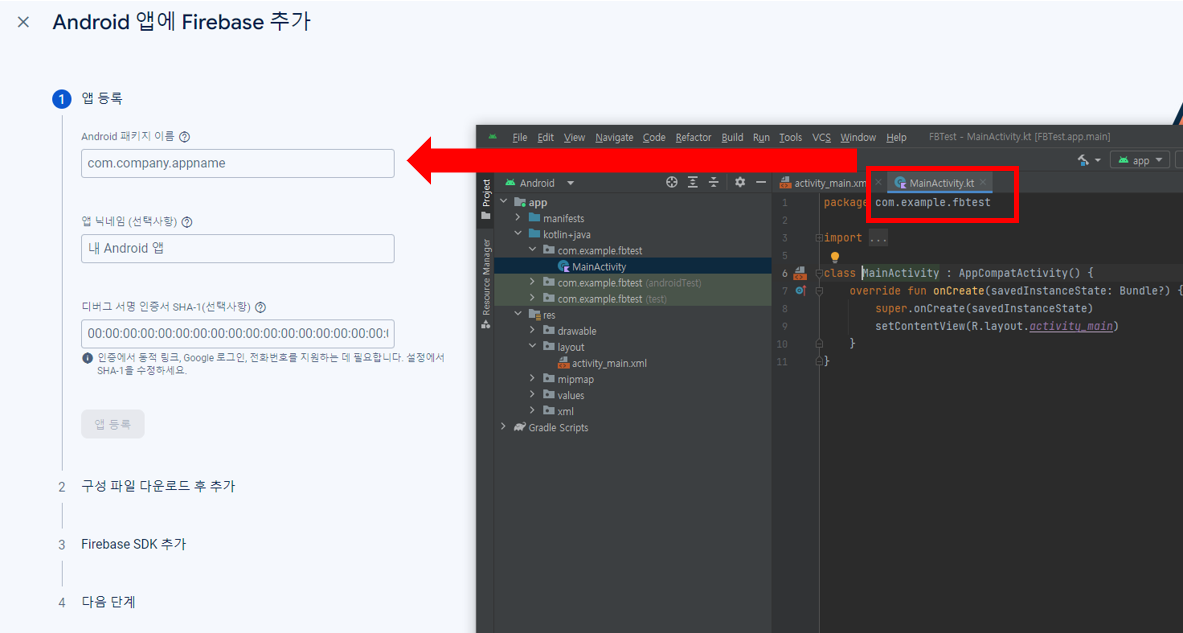The height and width of the screenshot is (633, 1183).
Task: Expand the xml folder
Action: (x=532, y=411)
